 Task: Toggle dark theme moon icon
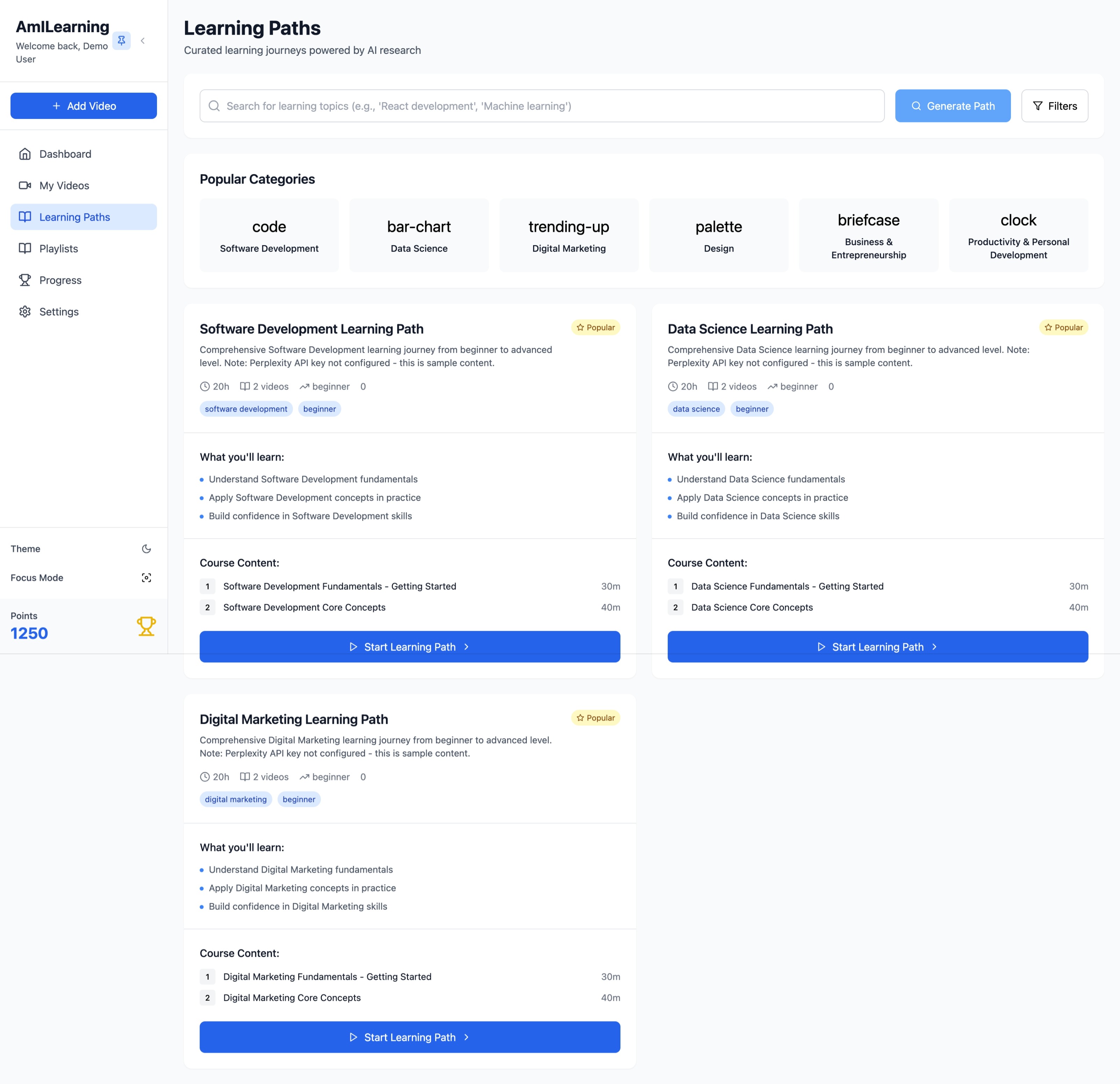coord(146,549)
